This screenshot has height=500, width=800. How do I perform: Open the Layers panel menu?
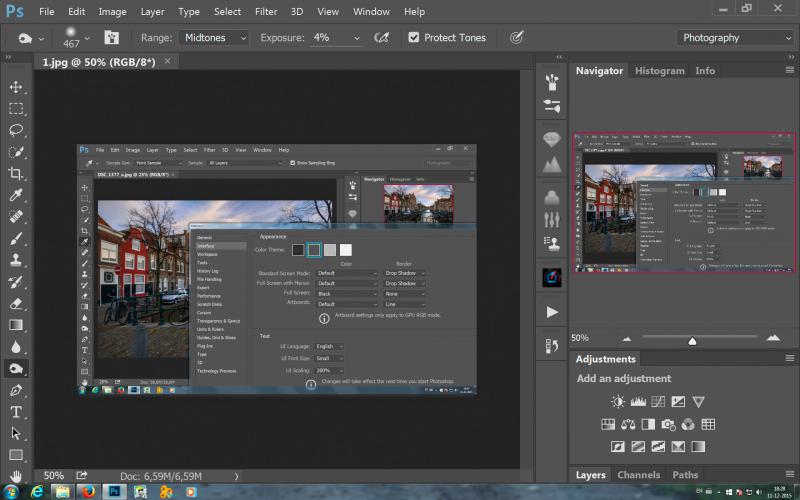pos(789,474)
